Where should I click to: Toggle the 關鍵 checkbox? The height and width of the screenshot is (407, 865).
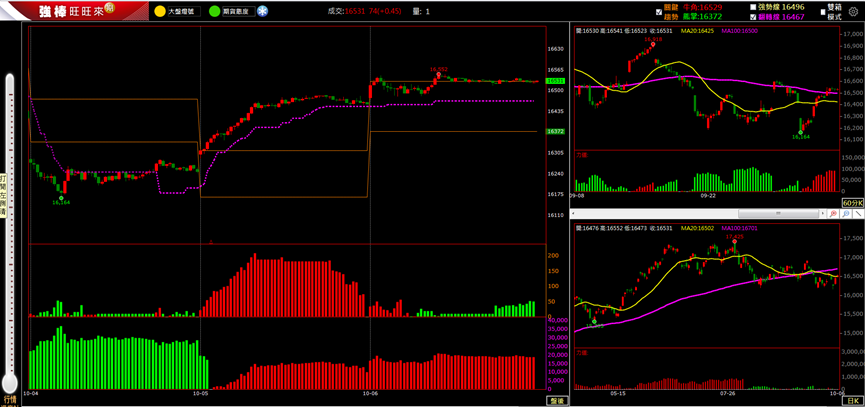coord(658,12)
